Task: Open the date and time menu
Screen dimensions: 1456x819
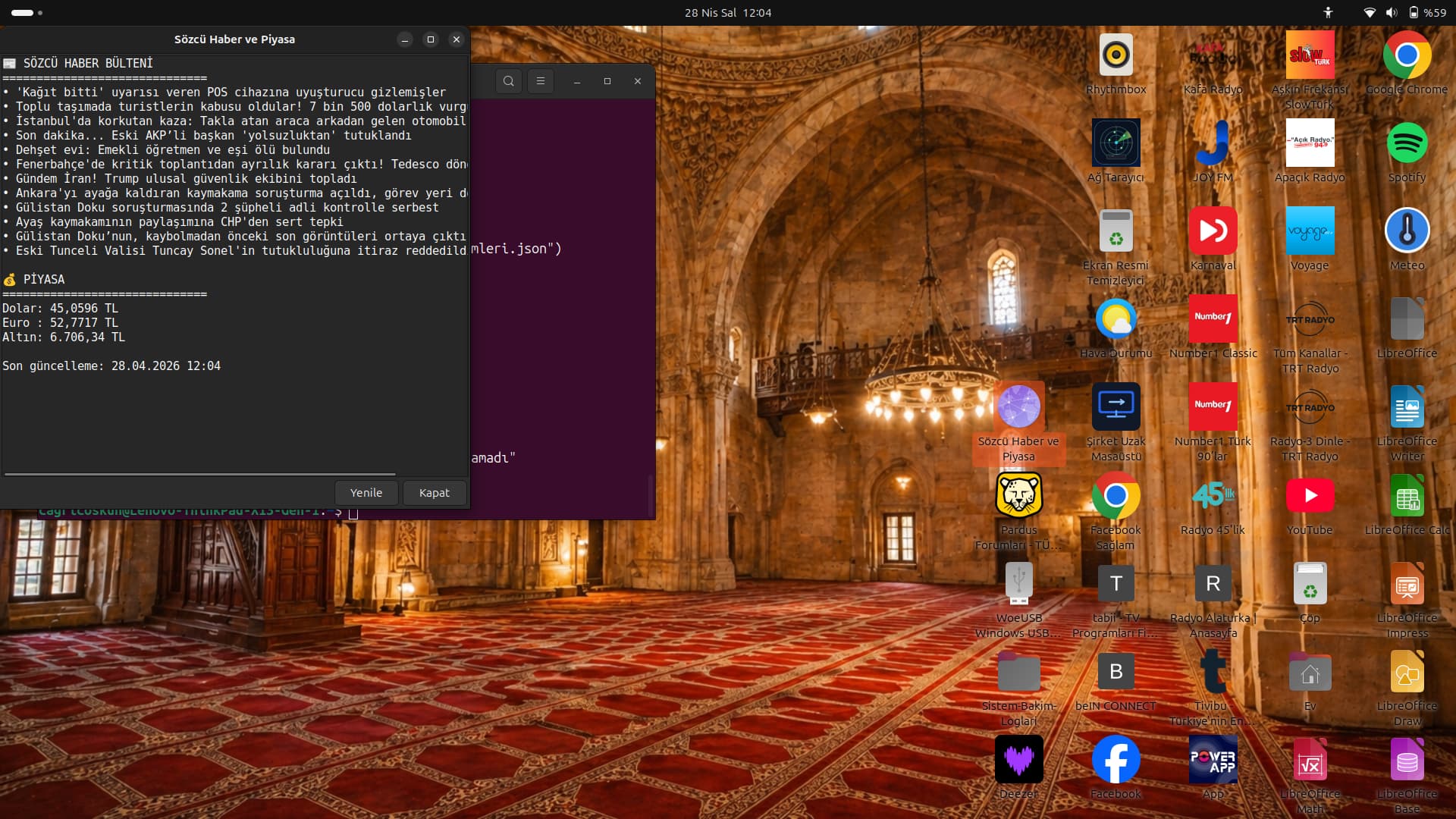Action: tap(727, 13)
